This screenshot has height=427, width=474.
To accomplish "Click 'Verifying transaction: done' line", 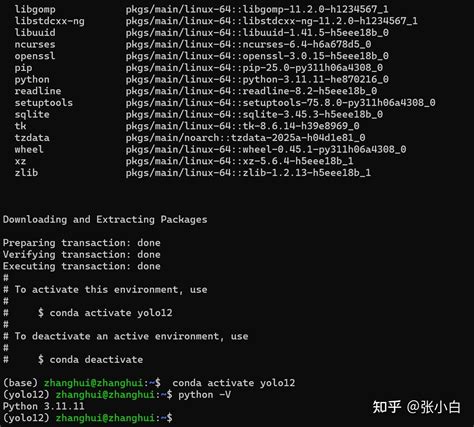I will click(82, 254).
